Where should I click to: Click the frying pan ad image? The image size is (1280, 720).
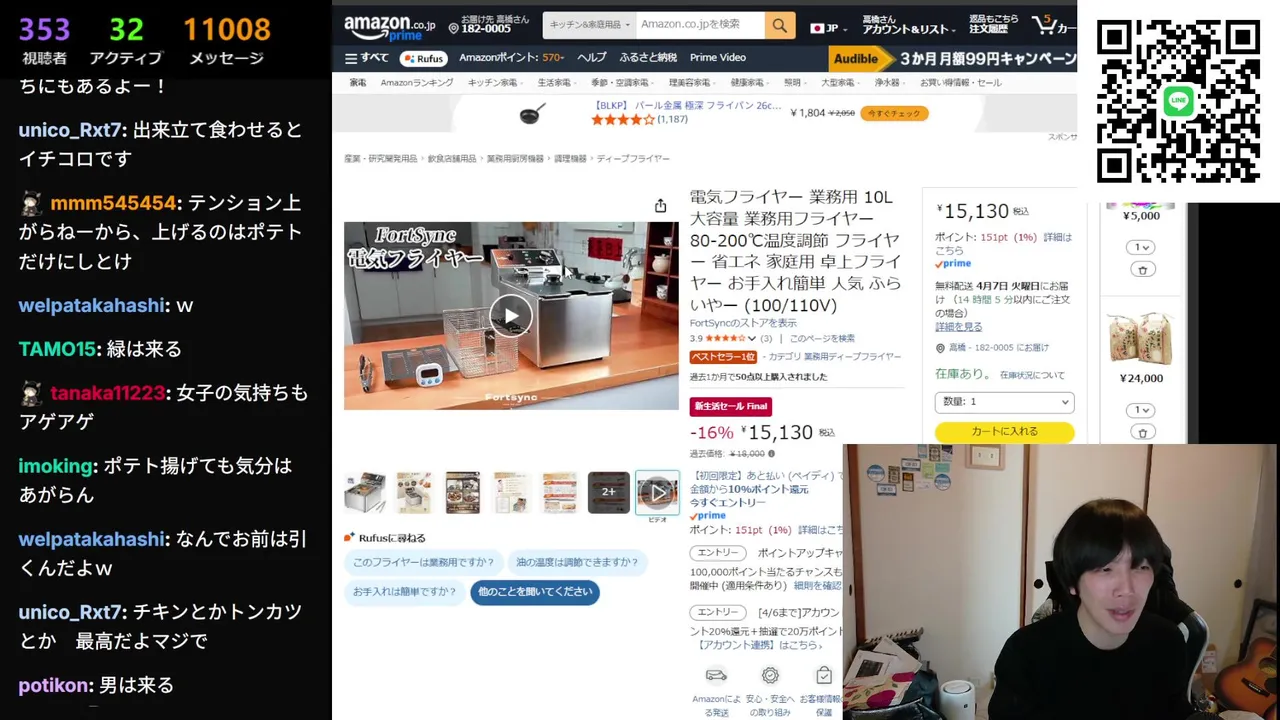click(533, 113)
